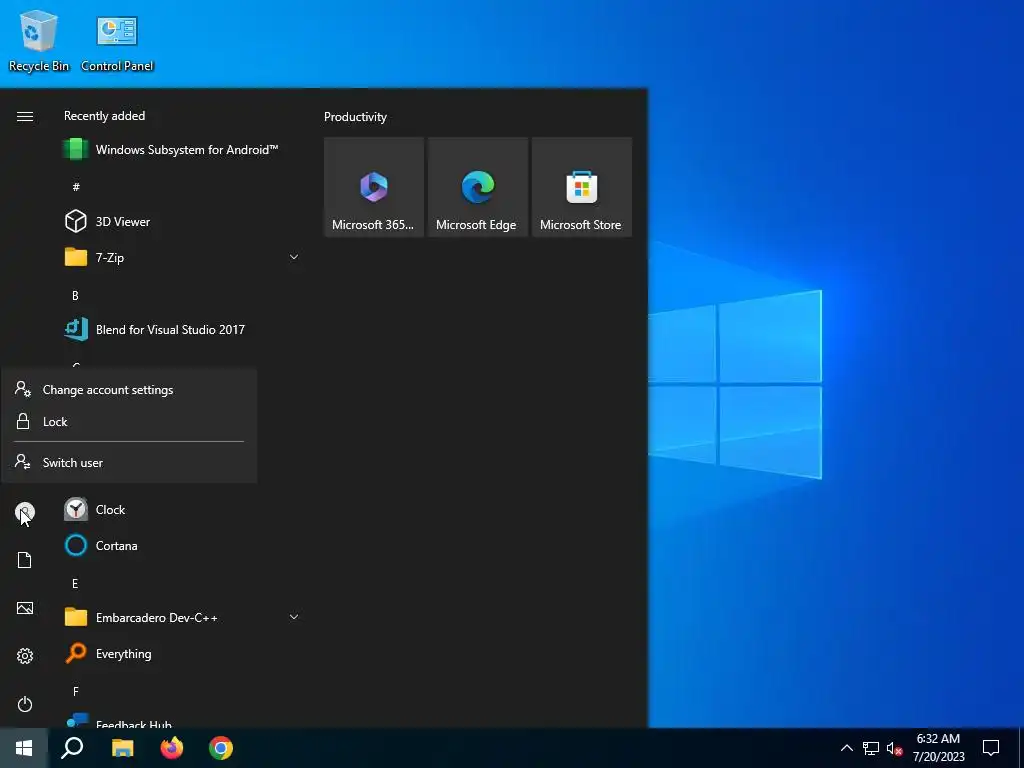Open File Explorer from taskbar
This screenshot has height=768, width=1024.
(123, 748)
